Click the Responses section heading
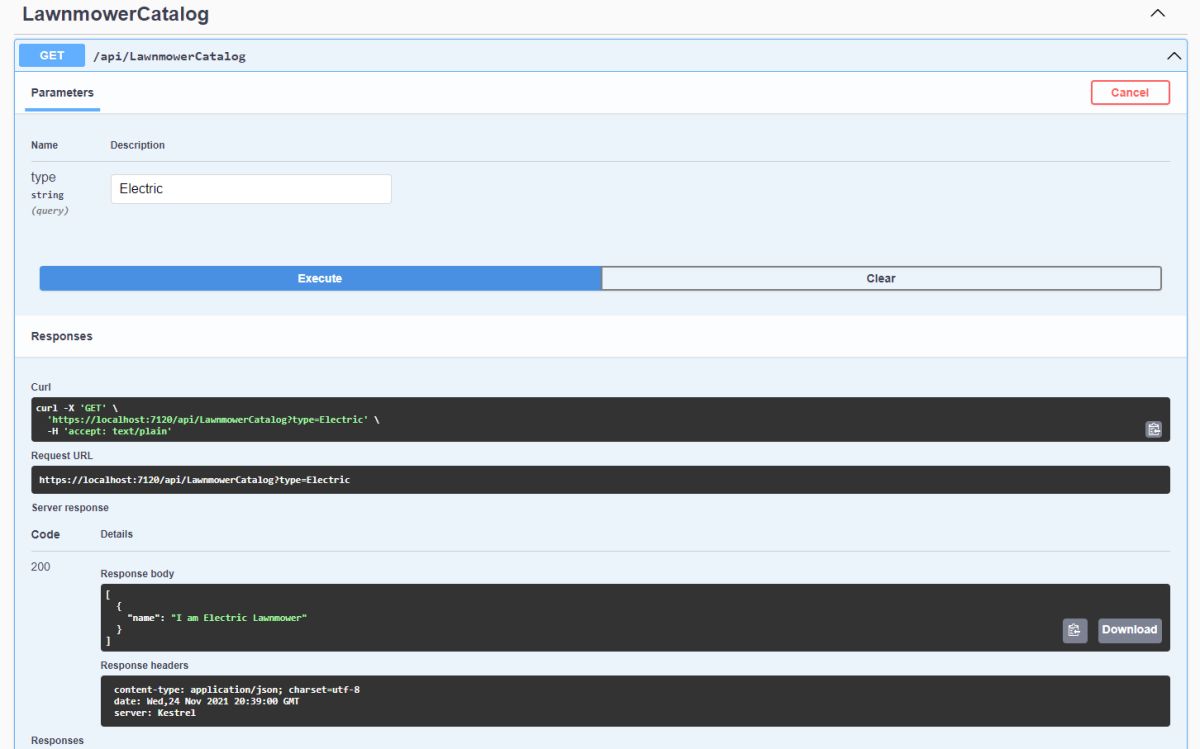Screen dimensions: 1200x749 coord(62,337)
